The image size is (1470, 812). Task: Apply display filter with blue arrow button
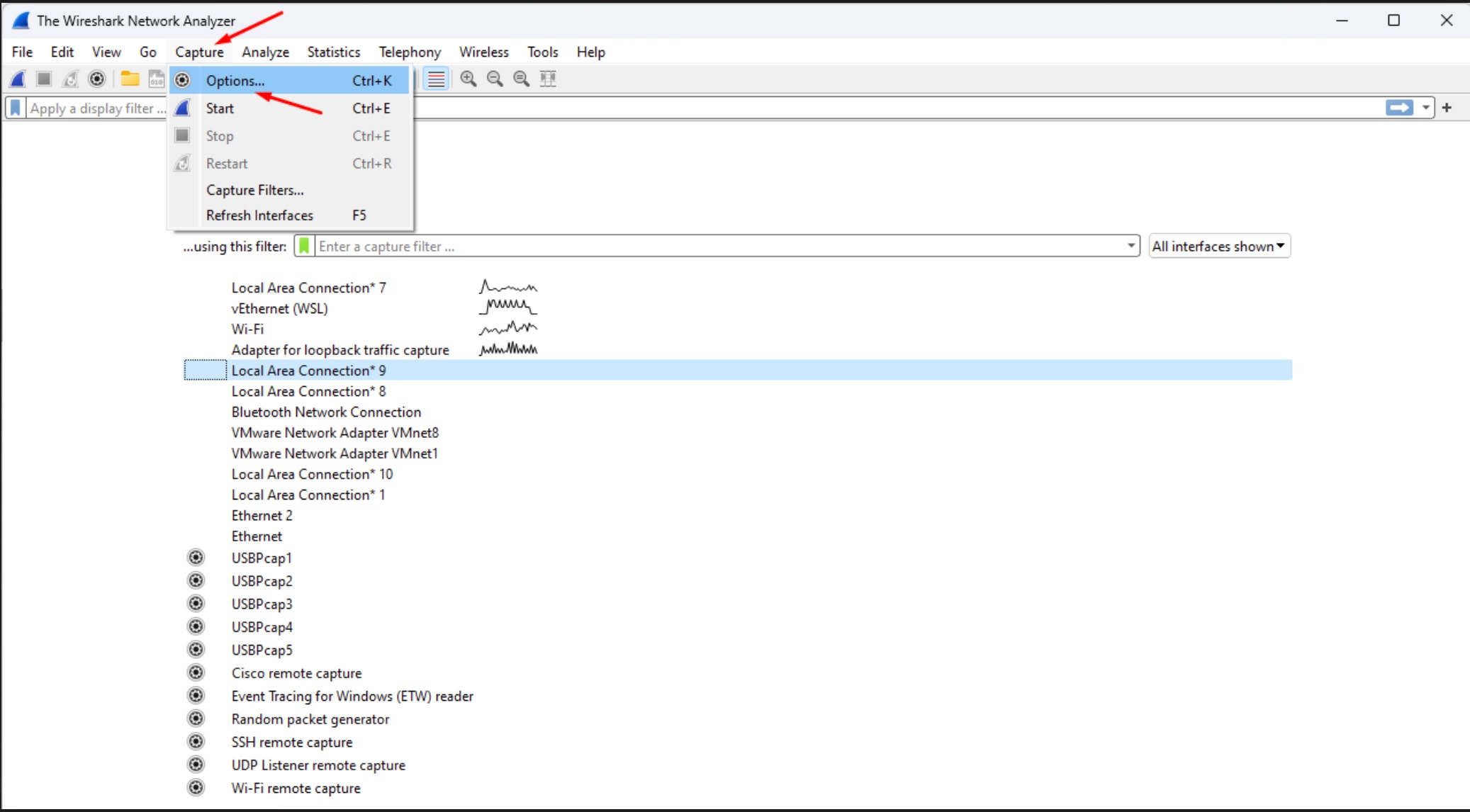pos(1399,108)
